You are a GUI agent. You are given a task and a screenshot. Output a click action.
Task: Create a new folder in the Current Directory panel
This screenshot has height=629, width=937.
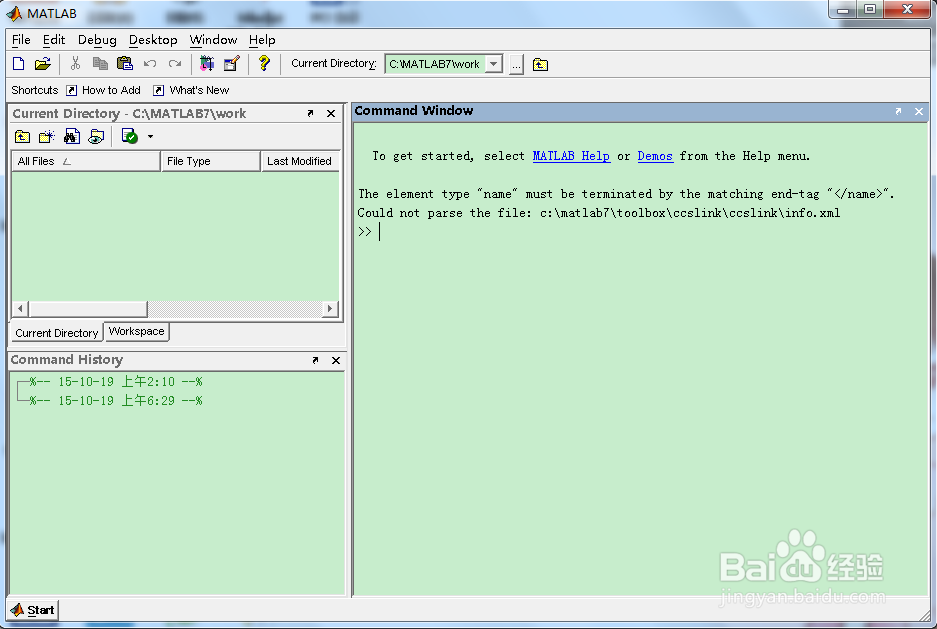coord(47,137)
